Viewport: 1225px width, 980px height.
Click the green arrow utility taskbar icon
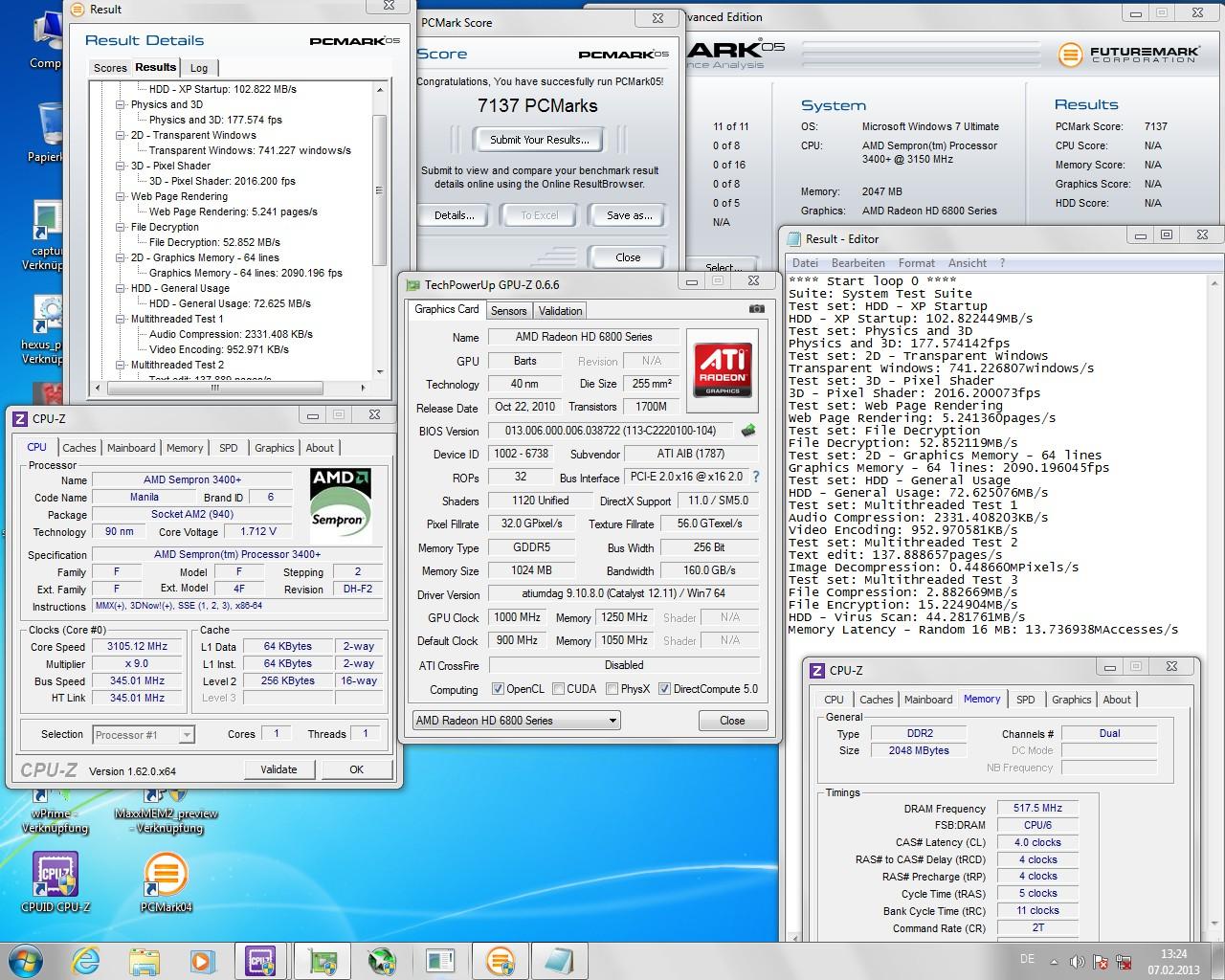382,961
